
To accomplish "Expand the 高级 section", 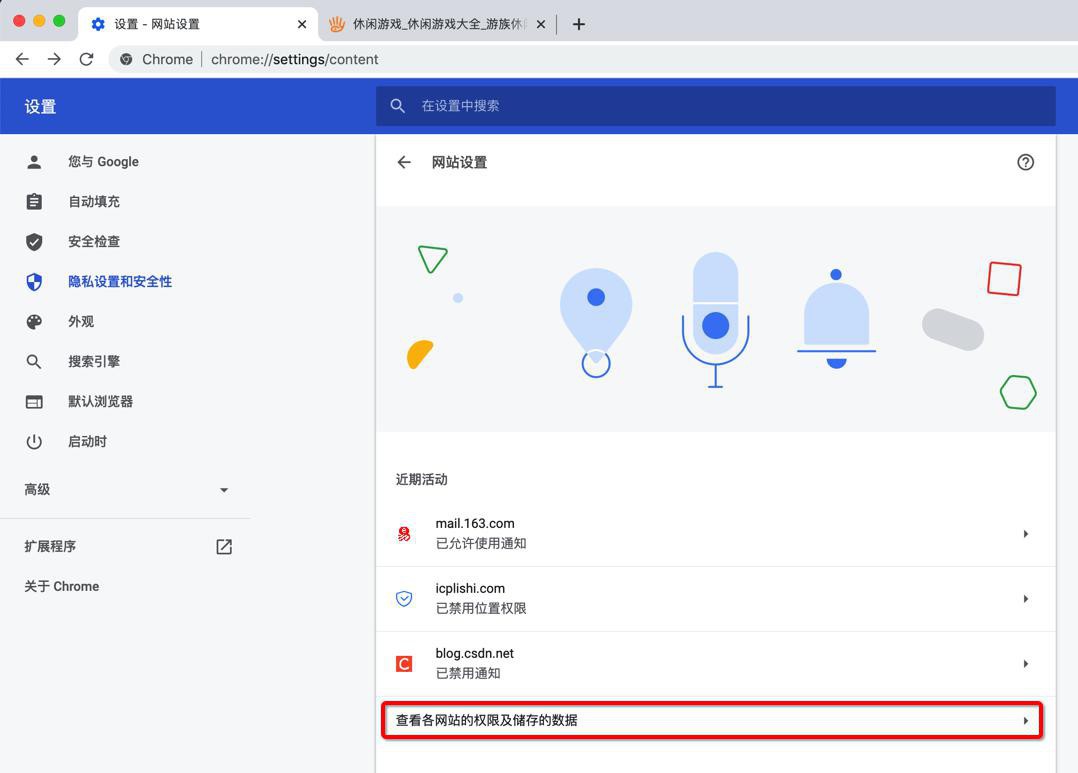I will pyautogui.click(x=125, y=489).
